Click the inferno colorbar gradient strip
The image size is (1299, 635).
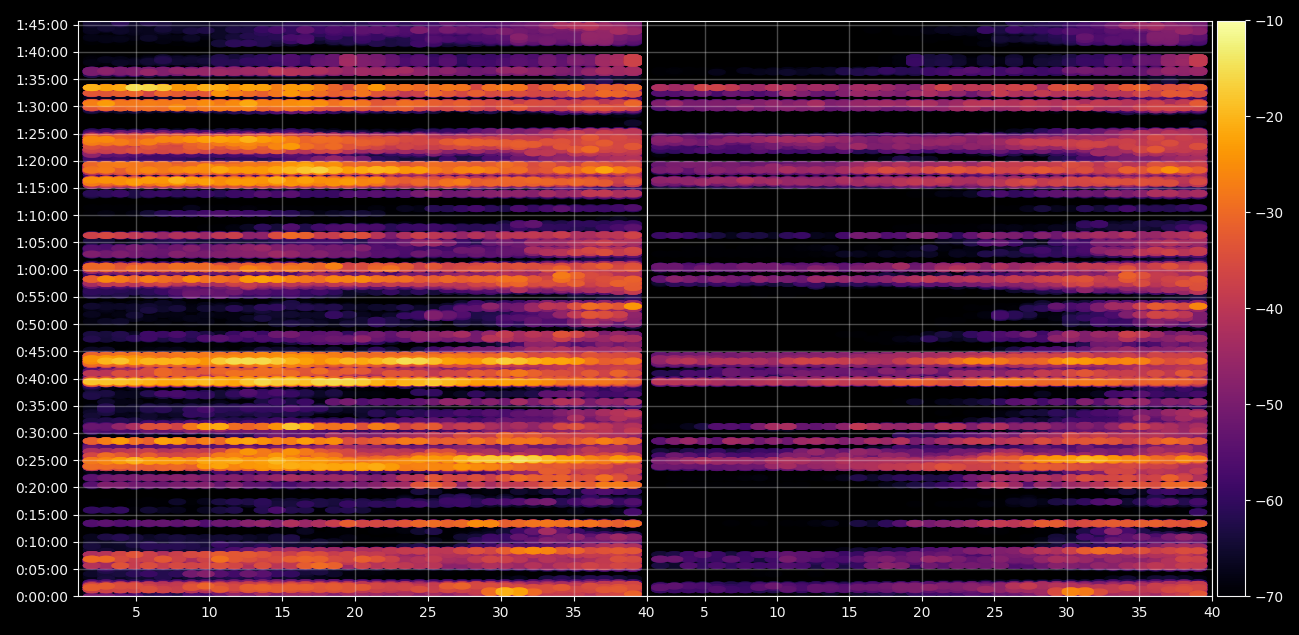tap(1231, 309)
